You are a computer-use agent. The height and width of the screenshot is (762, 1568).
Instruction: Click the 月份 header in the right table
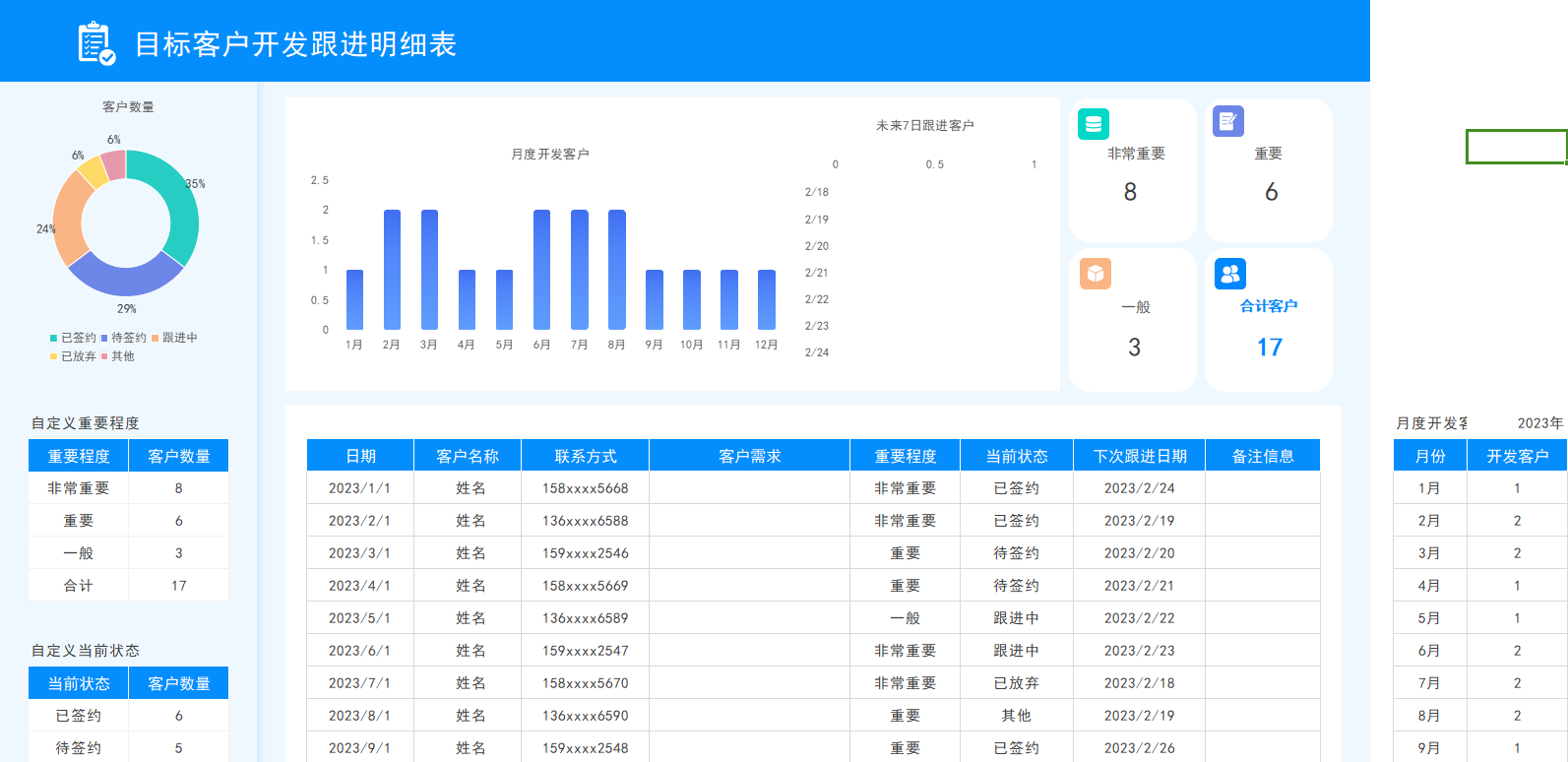(x=1430, y=456)
